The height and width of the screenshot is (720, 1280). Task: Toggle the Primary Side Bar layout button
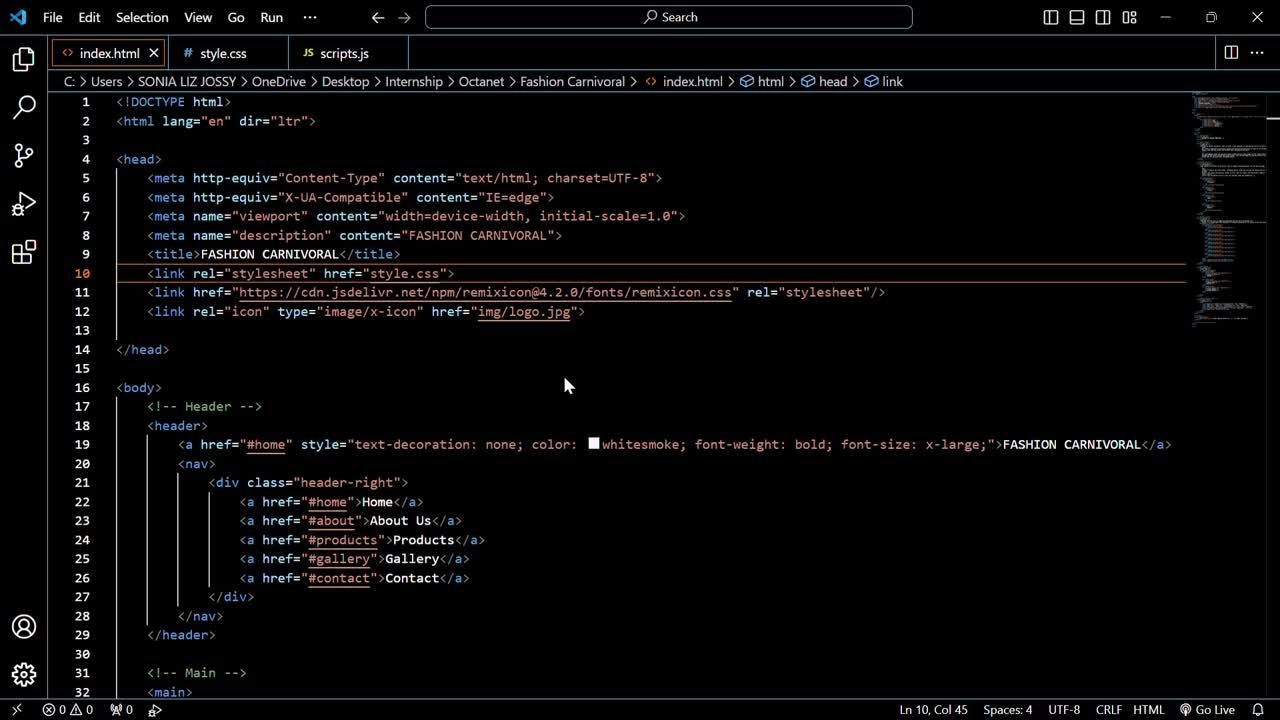coord(1051,17)
